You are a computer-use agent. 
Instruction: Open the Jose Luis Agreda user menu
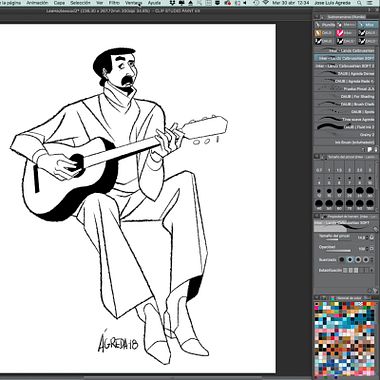[332, 3]
